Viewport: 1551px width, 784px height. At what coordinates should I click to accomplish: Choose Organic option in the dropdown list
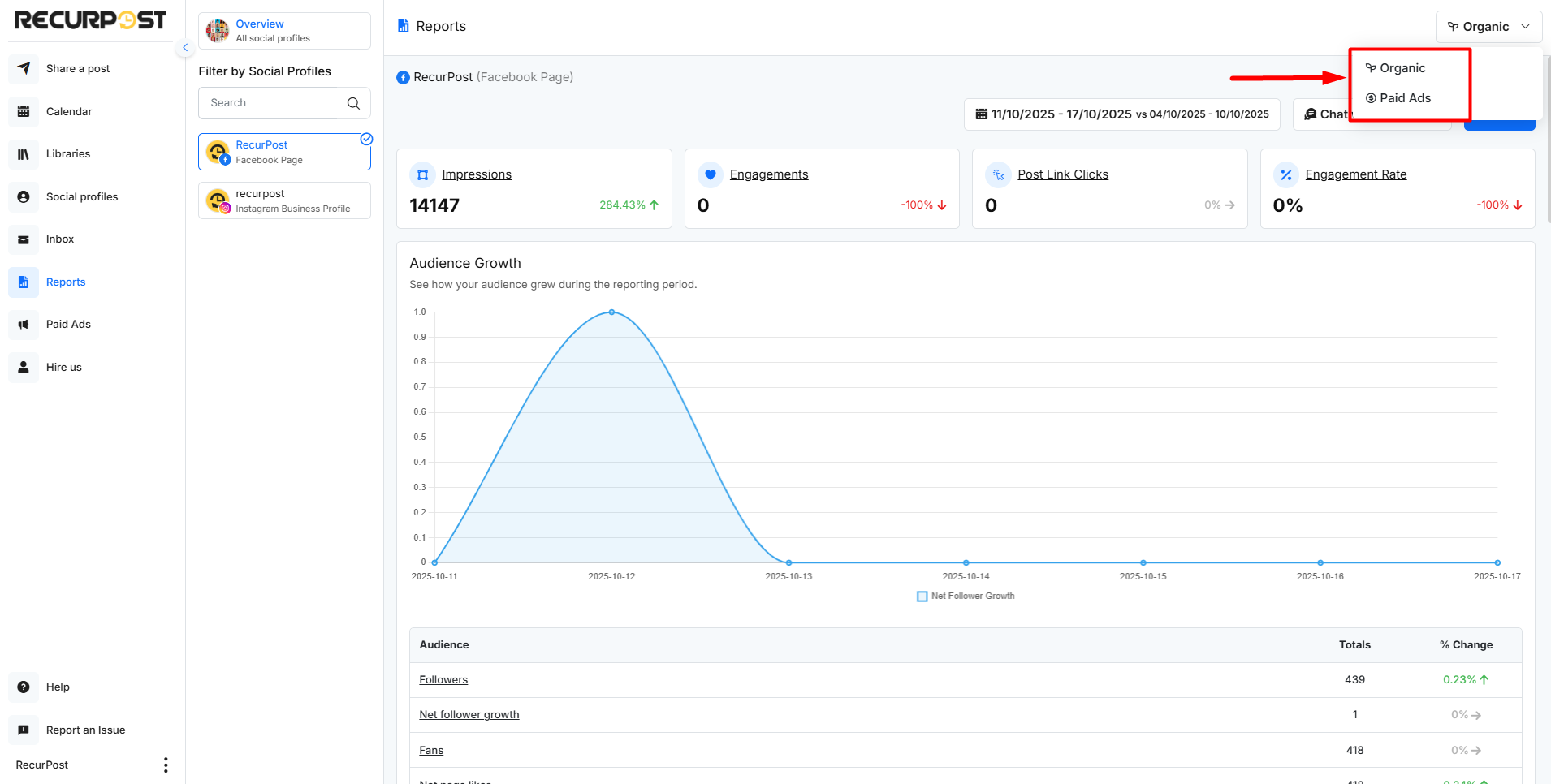coord(1402,68)
